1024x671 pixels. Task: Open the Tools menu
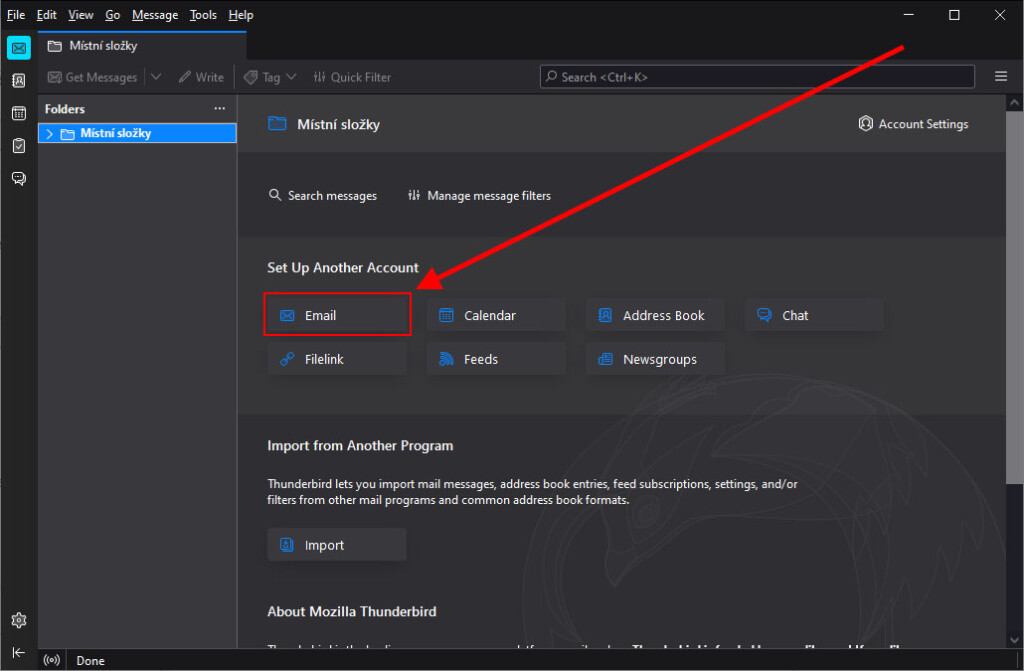203,15
